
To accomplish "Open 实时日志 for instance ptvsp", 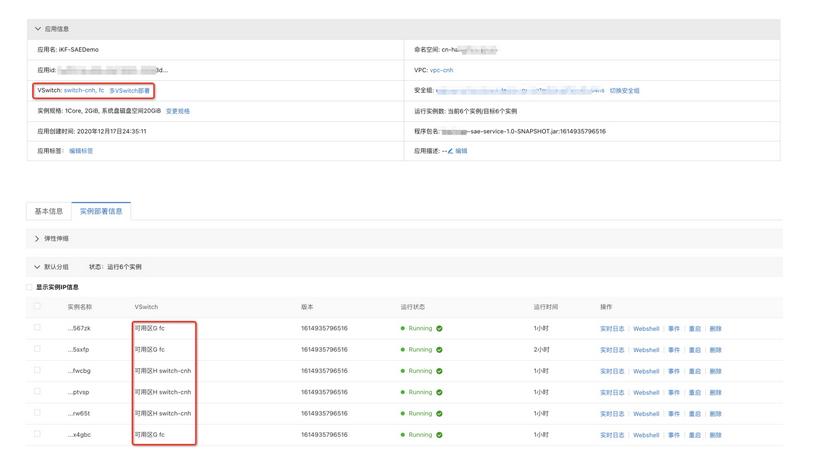I will click(612, 392).
